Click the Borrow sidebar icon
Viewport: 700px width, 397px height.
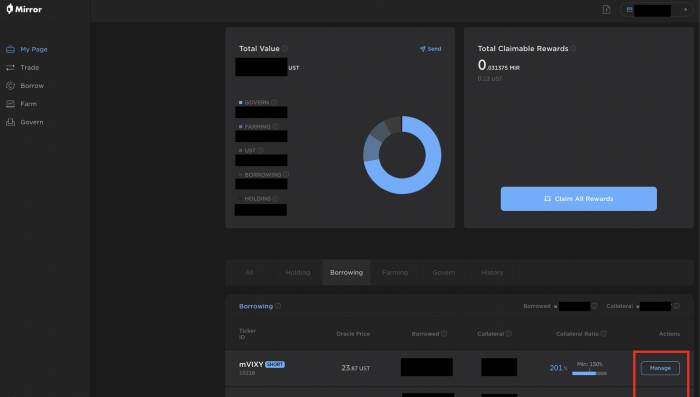coord(10,86)
